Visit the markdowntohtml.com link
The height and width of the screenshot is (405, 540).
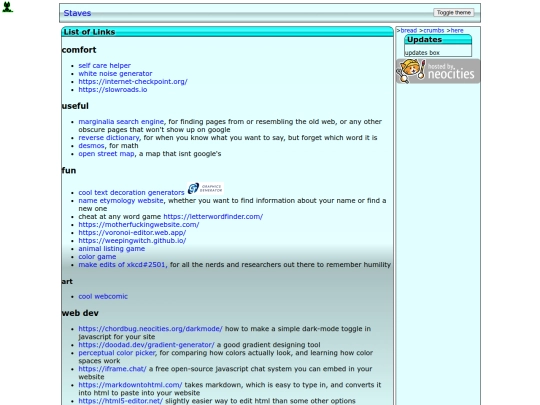[x=130, y=385]
